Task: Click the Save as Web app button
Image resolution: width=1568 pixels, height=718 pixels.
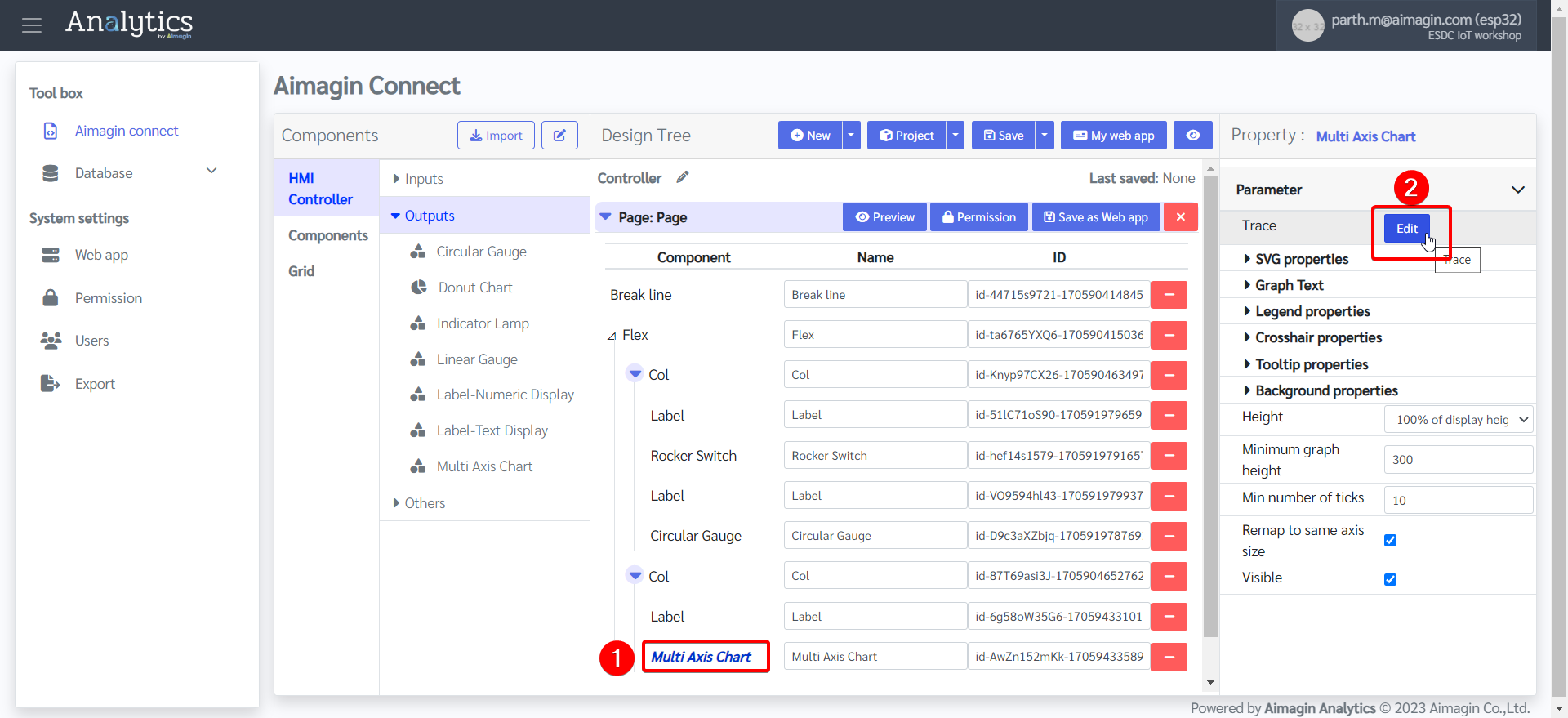Action: (x=1096, y=217)
